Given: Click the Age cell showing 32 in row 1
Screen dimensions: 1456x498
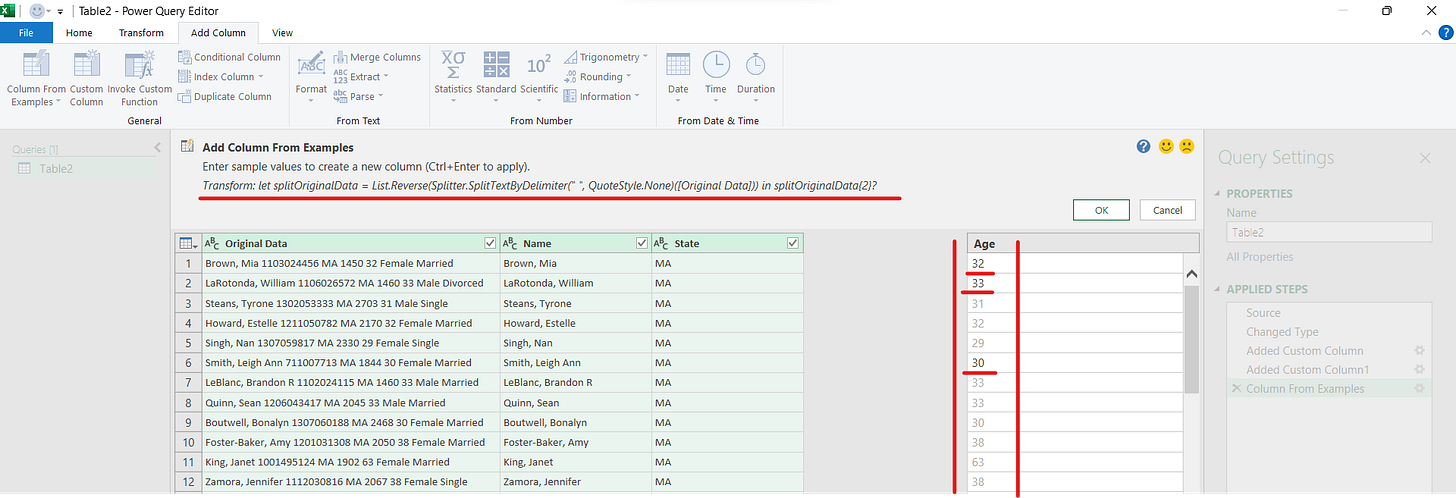Looking at the screenshot, I should pyautogui.click(x=1075, y=263).
